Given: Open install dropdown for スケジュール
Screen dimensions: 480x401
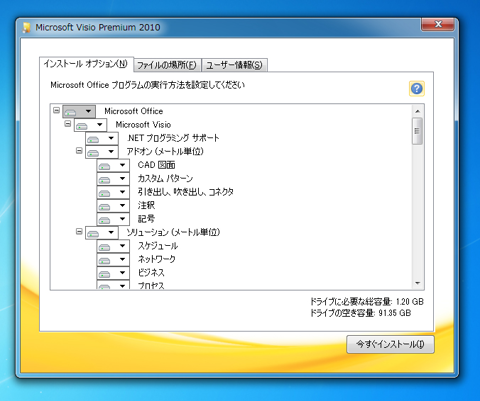Looking at the screenshot, I should coord(113,246).
